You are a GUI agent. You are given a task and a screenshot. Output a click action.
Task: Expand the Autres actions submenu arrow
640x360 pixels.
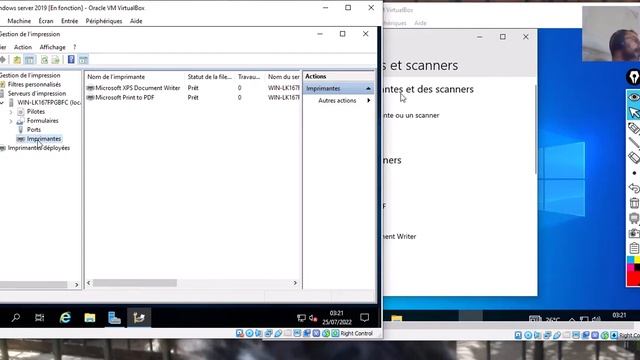pyautogui.click(x=369, y=100)
